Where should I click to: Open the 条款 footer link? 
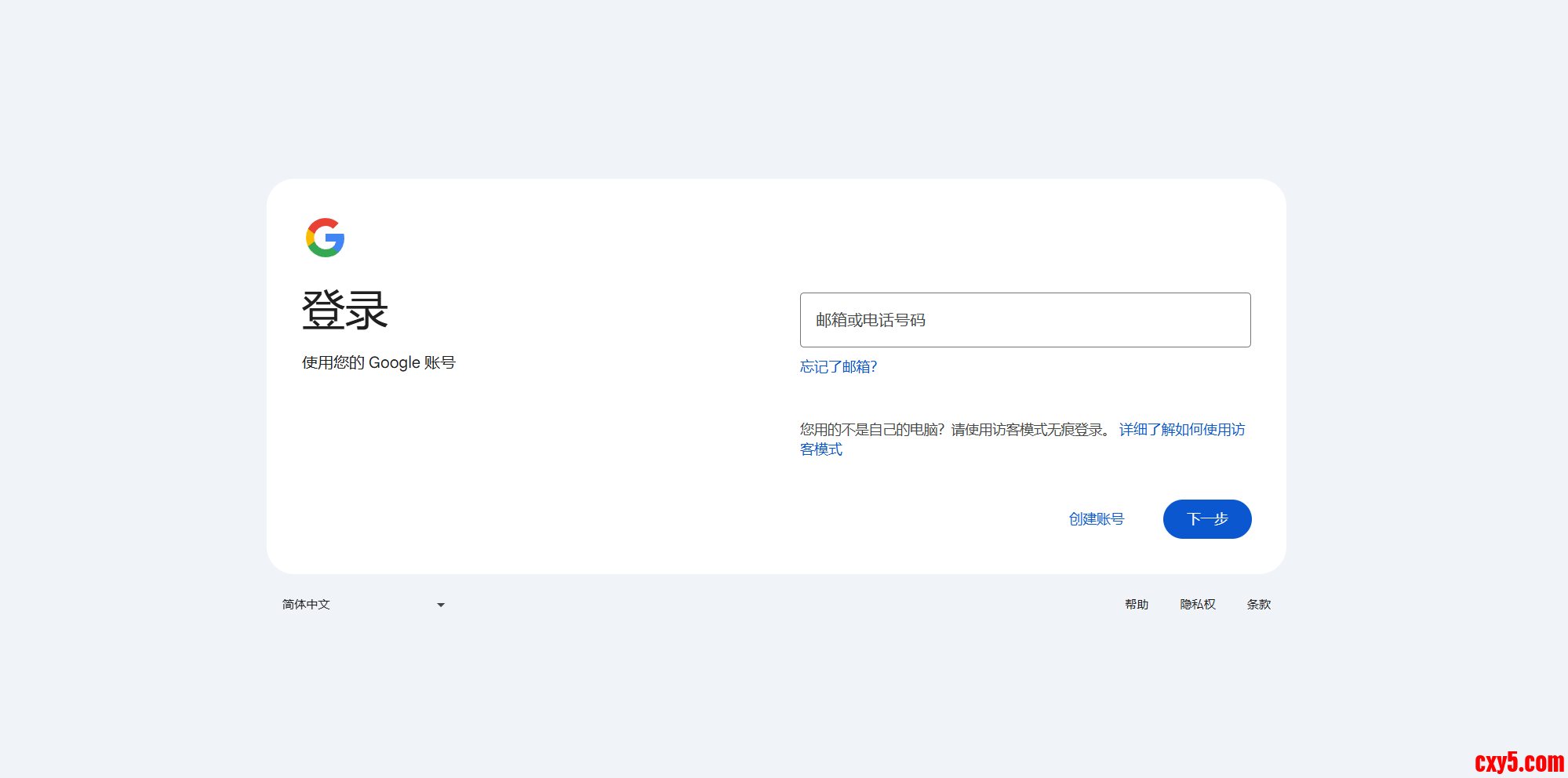pyautogui.click(x=1258, y=605)
